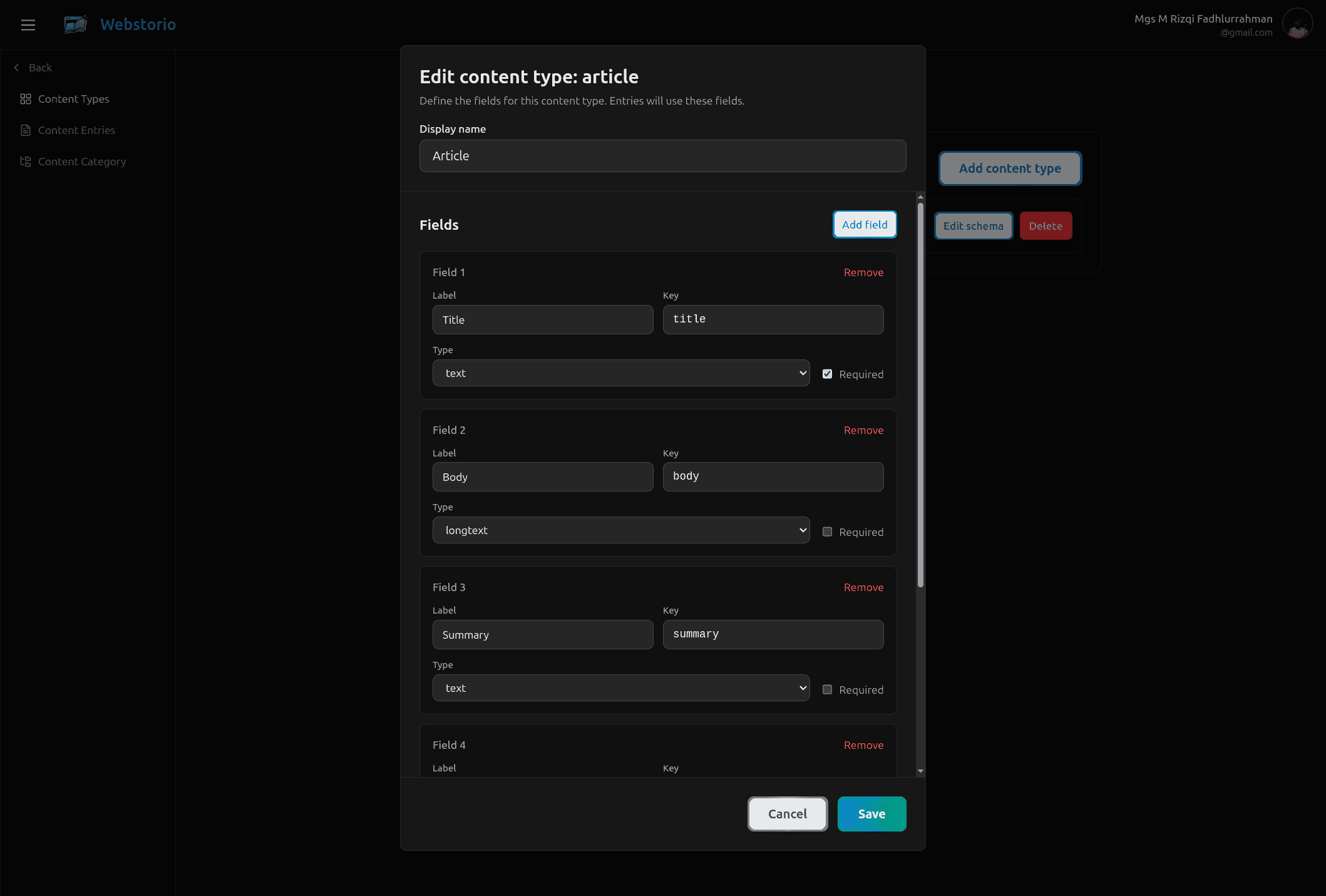Click the Fields section heading

pyautogui.click(x=439, y=225)
